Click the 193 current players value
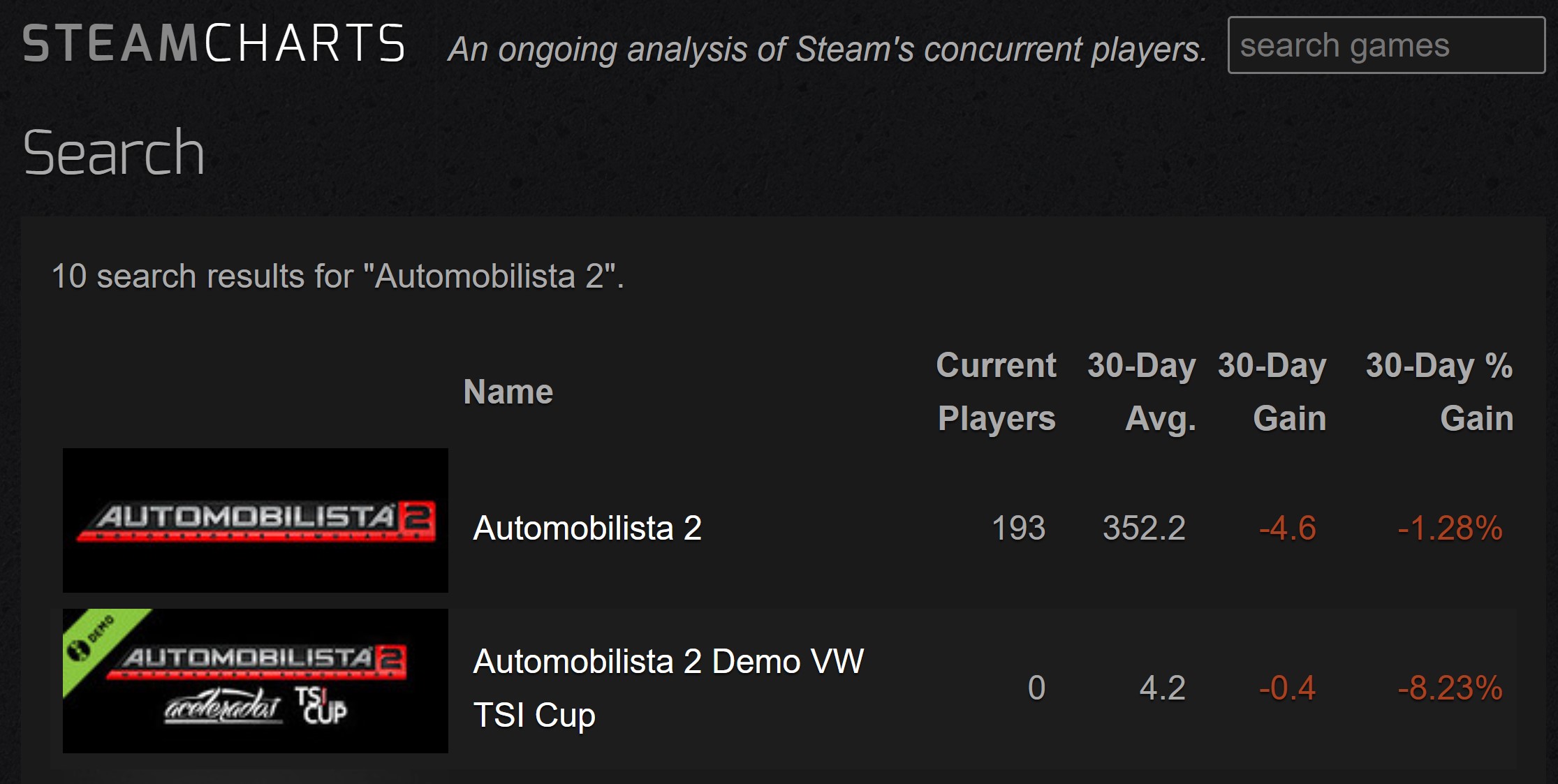Viewport: 1558px width, 784px height. point(1018,528)
